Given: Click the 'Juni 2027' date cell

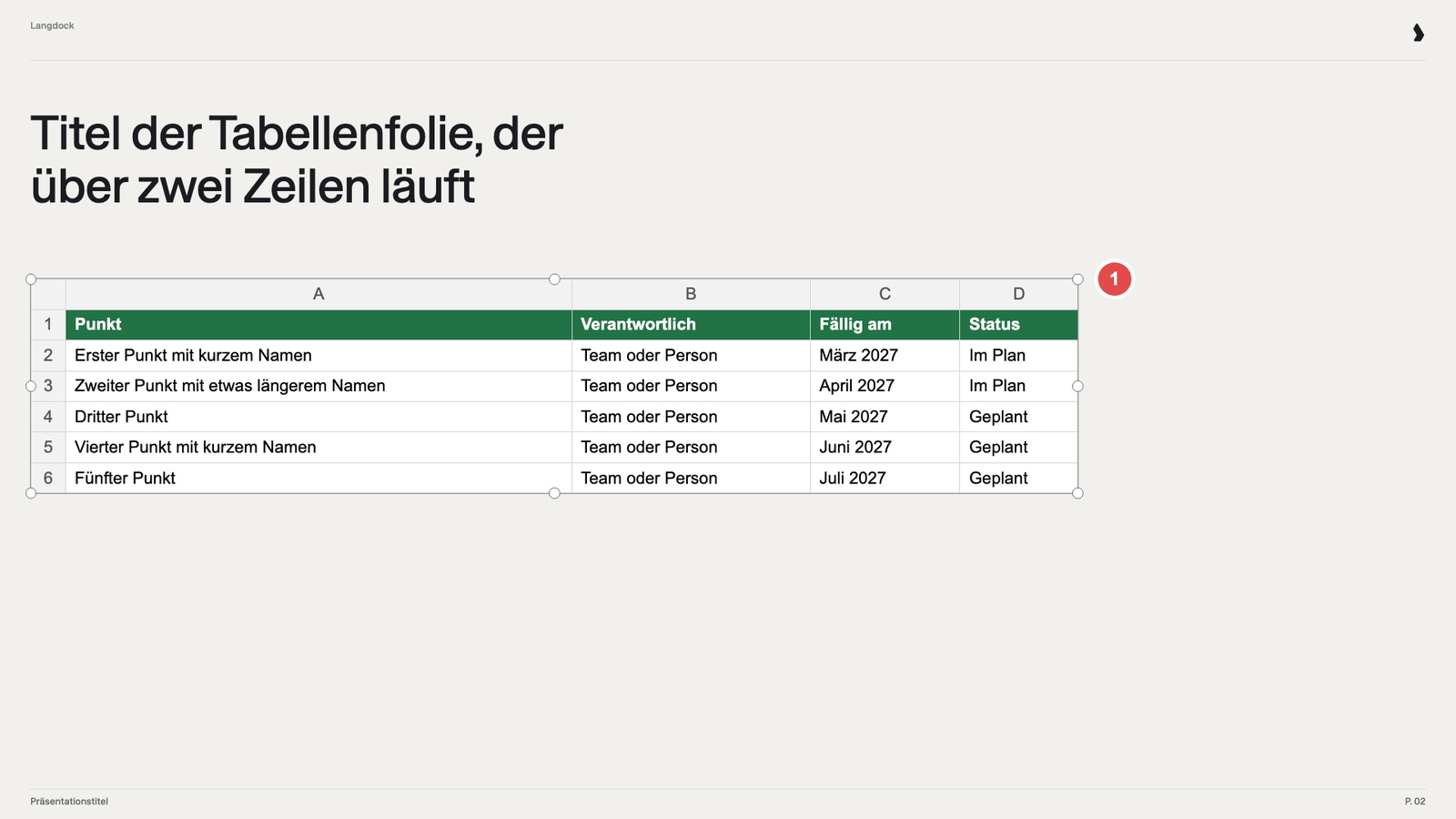Looking at the screenshot, I should [885, 448].
